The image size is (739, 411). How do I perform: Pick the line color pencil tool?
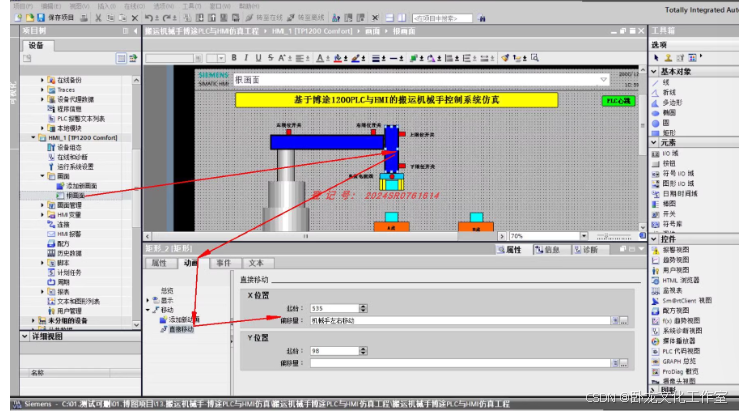click(x=355, y=58)
